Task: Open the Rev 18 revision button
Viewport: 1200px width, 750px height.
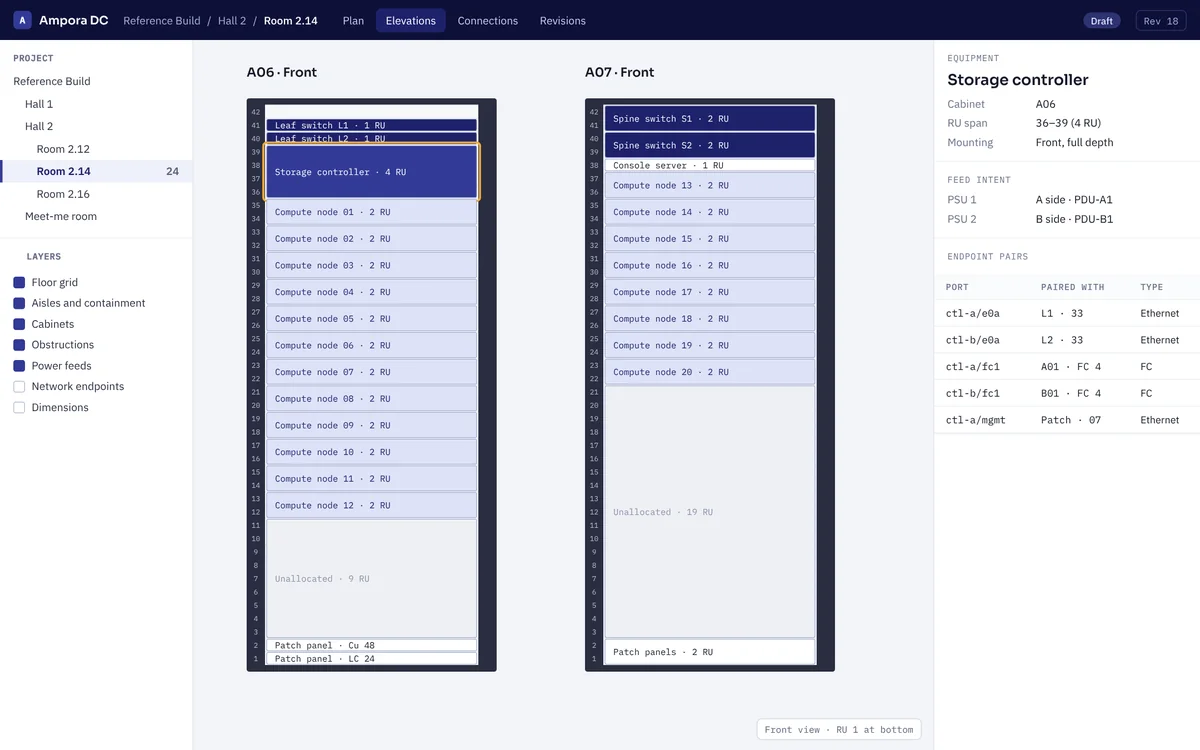Action: coord(1161,20)
